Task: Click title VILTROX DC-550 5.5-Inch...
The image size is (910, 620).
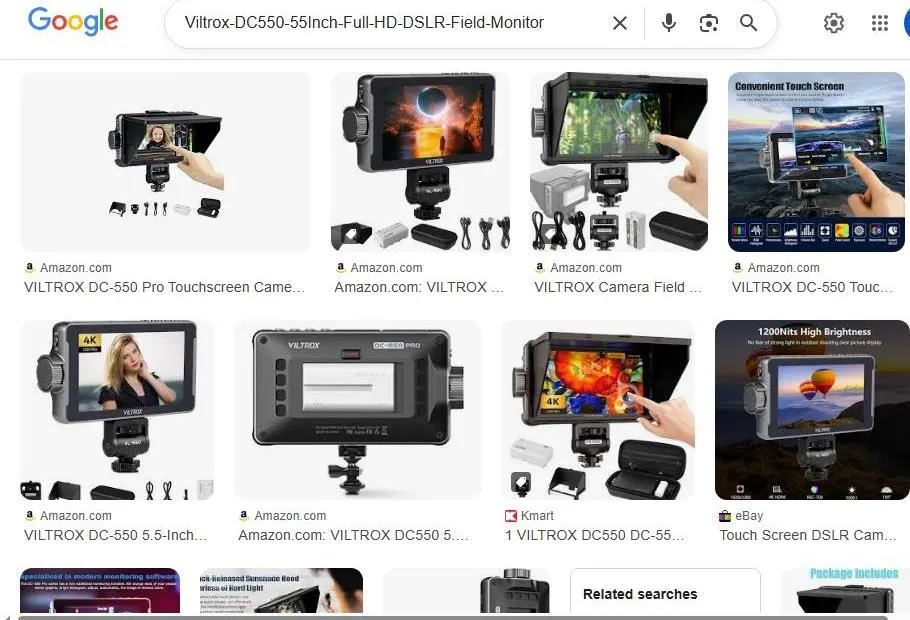Action: coord(115,535)
